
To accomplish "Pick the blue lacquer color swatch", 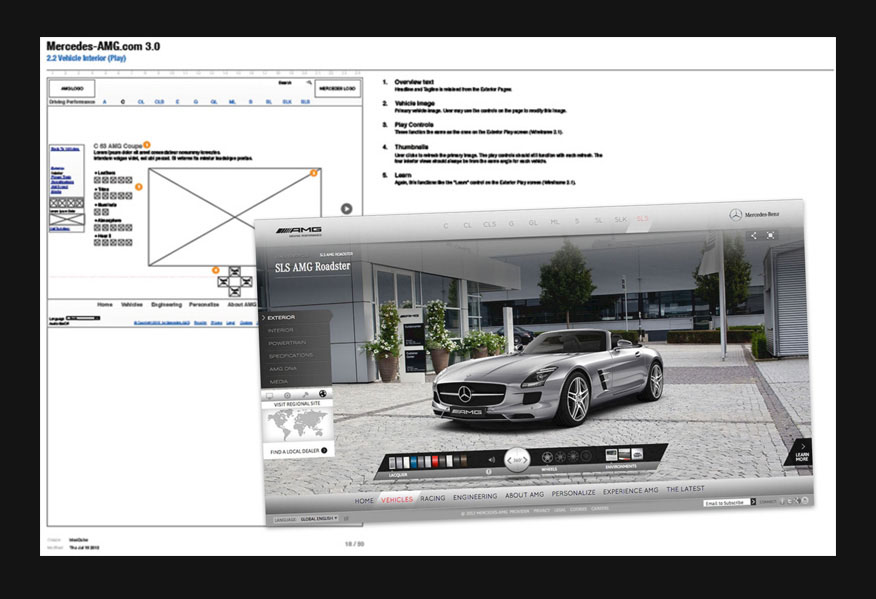I will coord(414,462).
